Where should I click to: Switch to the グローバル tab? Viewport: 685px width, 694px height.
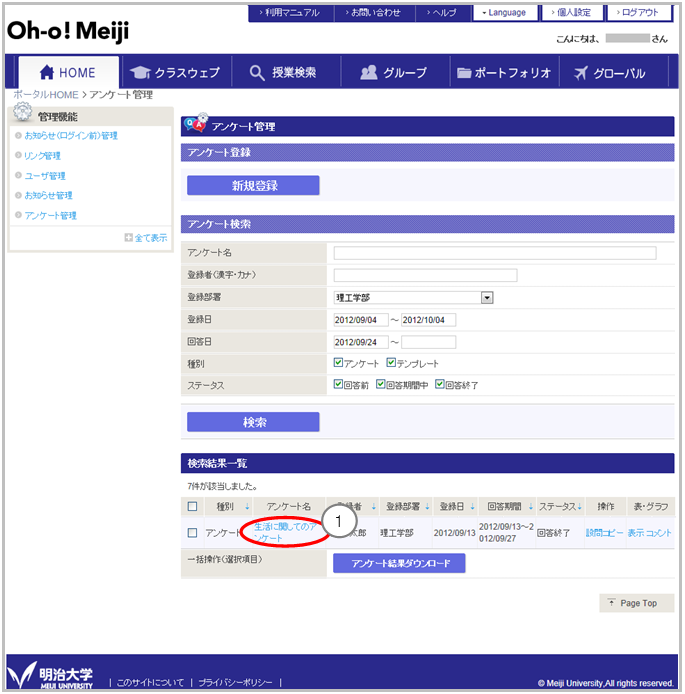pos(614,72)
